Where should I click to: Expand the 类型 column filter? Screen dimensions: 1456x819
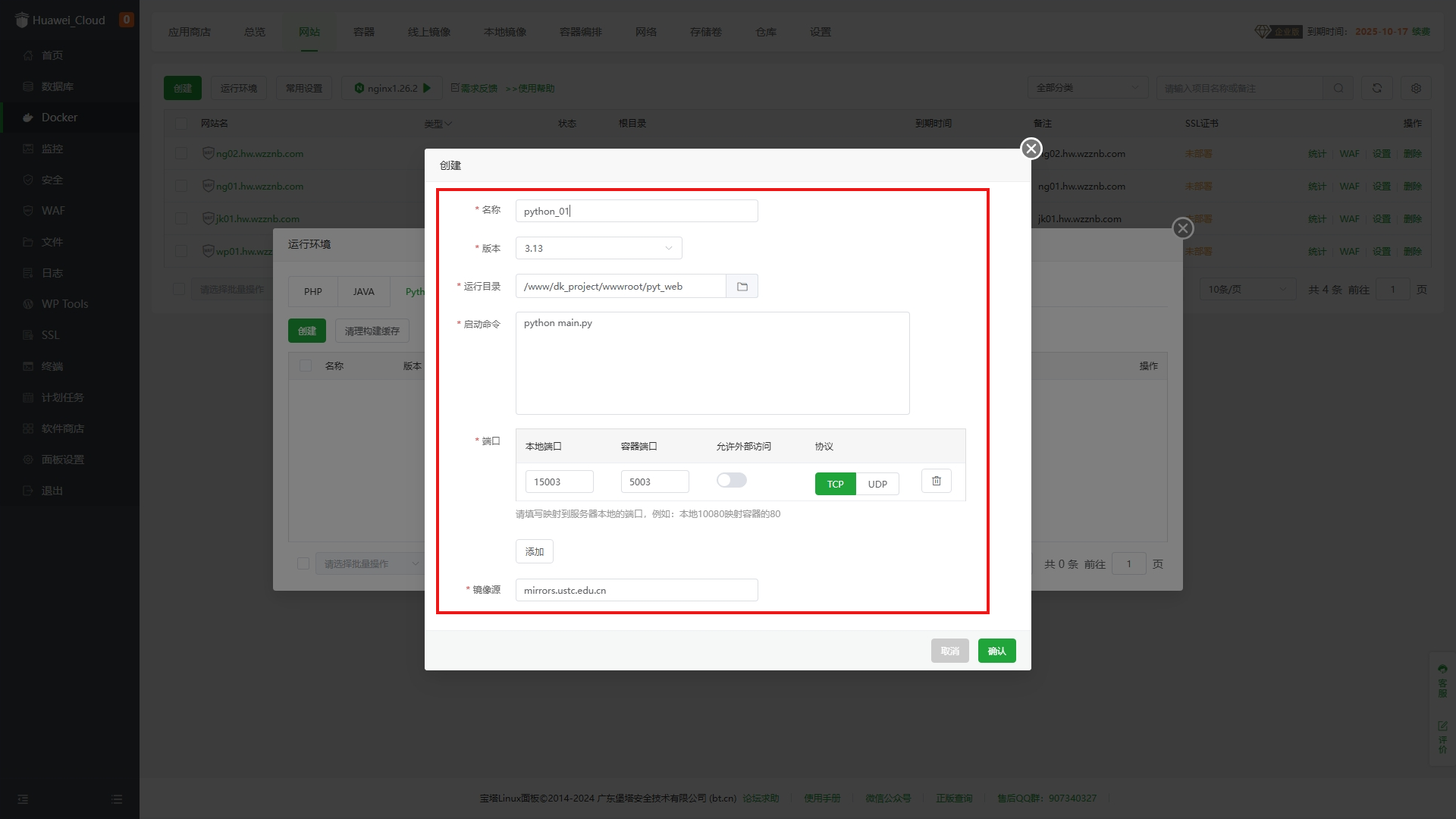[x=438, y=124]
